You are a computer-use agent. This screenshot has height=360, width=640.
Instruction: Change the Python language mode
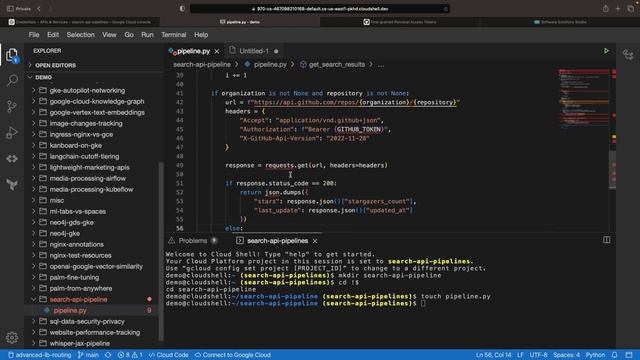point(595,355)
